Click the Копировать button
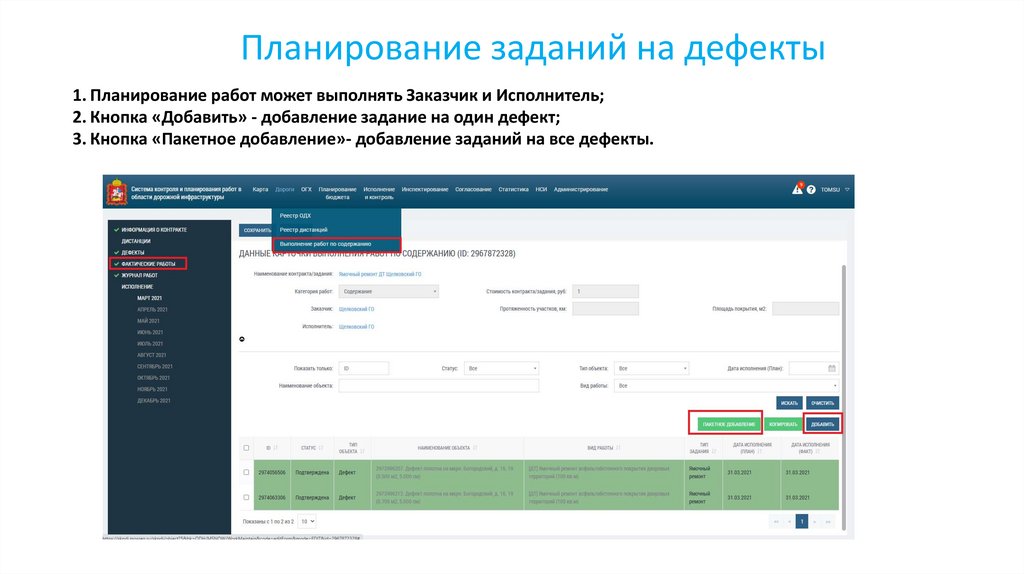 click(782, 424)
